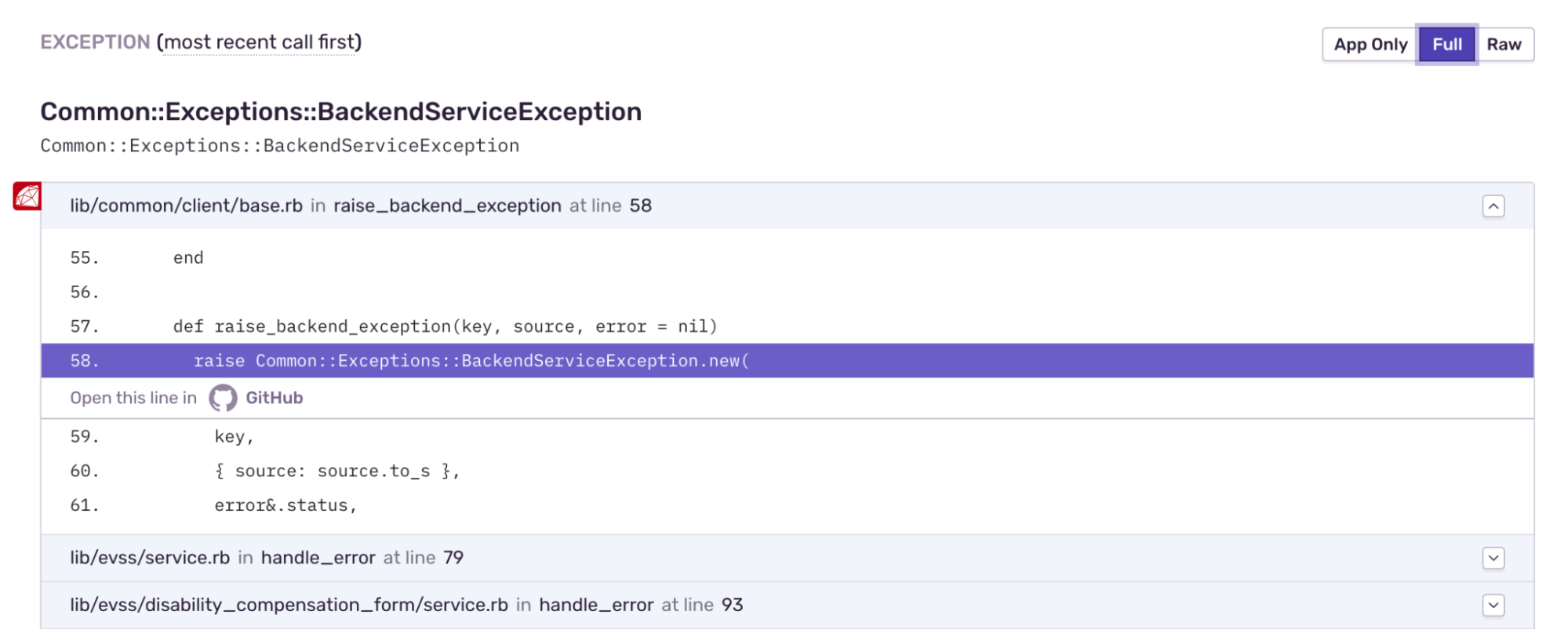Click the bold BackendServiceException heading
This screenshot has height=630, width=1568.
[x=341, y=111]
